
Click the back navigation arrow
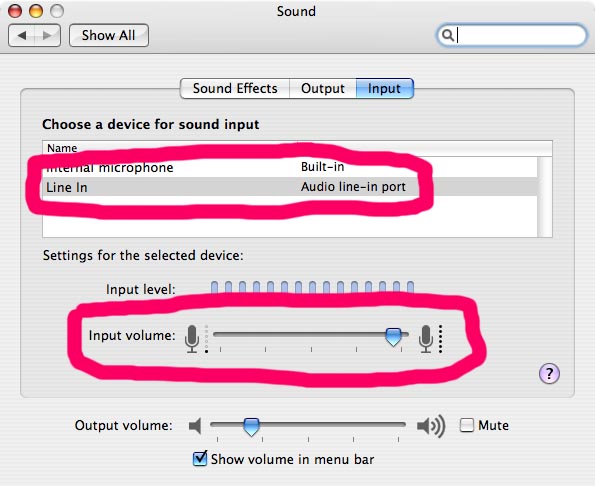pos(22,36)
